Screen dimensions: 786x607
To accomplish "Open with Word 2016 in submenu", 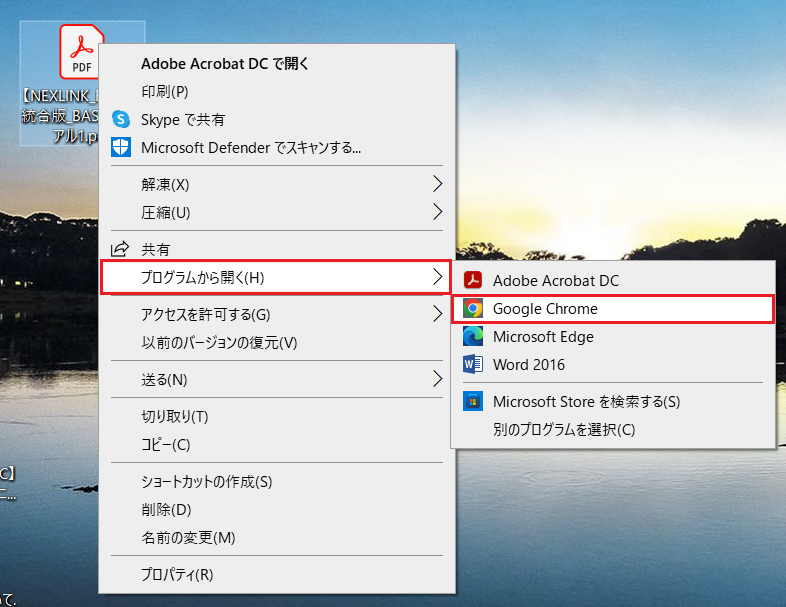I will [613, 365].
